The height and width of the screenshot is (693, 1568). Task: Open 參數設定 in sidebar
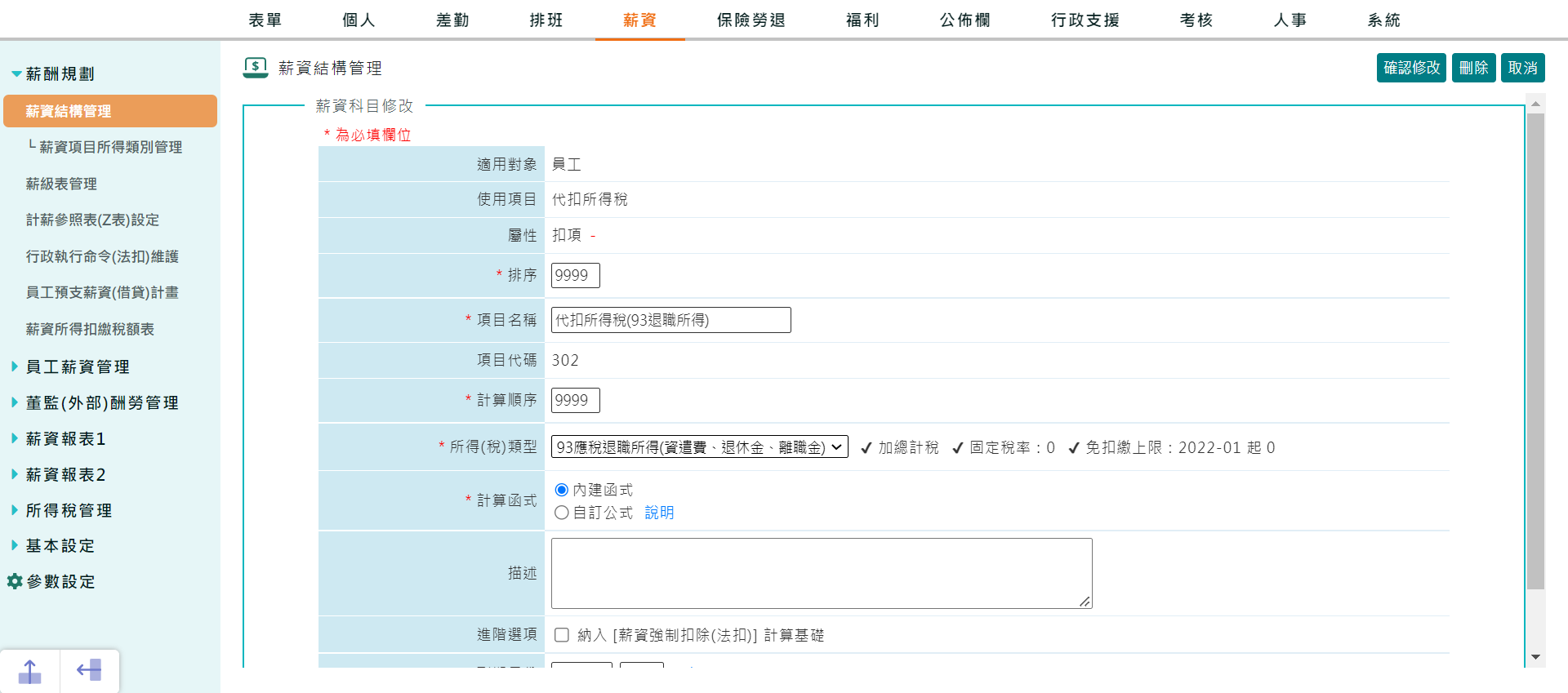61,582
